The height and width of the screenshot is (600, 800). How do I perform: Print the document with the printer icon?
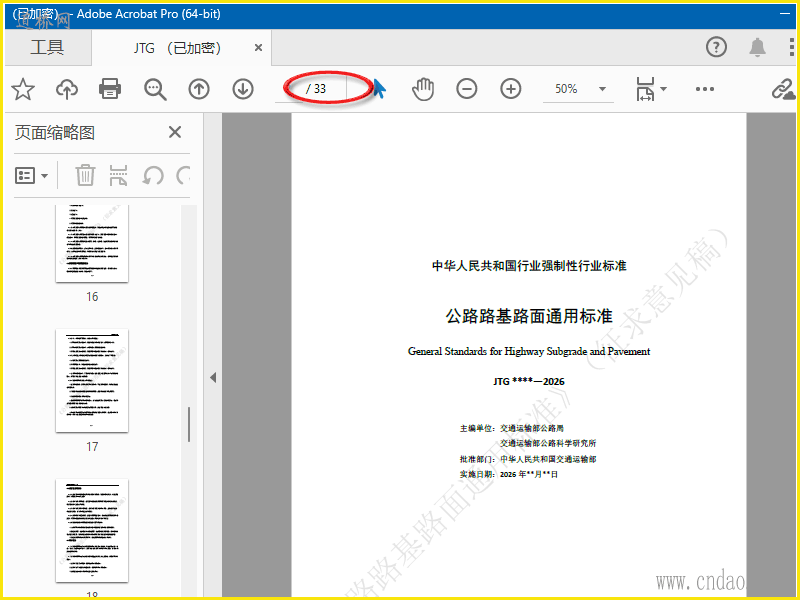(110, 89)
